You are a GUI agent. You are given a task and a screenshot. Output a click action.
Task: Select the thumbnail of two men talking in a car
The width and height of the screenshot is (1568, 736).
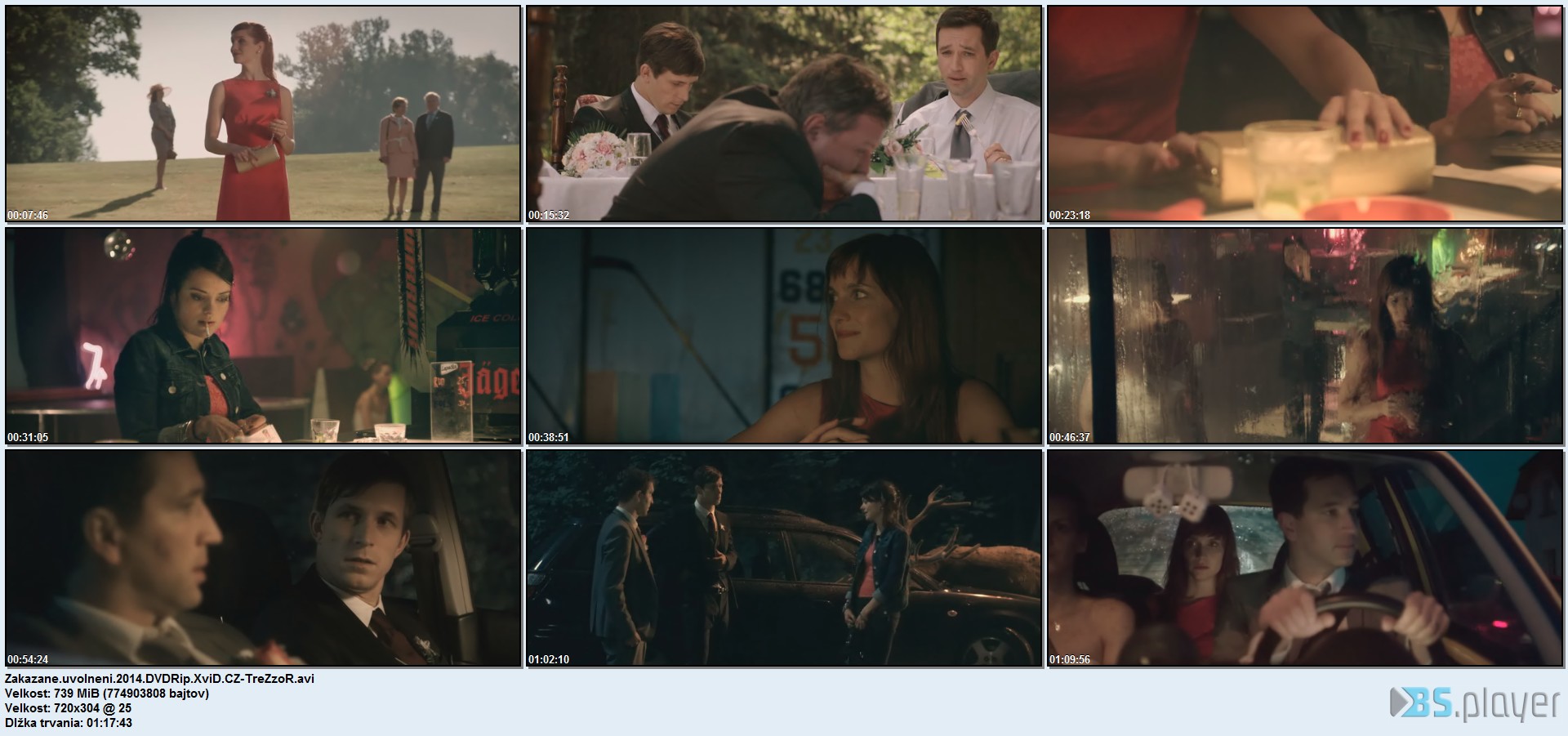tap(263, 558)
